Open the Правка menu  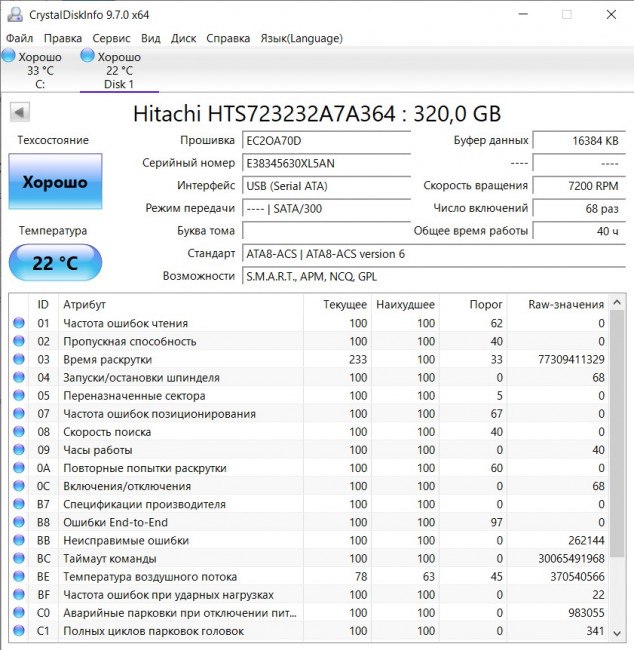(x=63, y=39)
